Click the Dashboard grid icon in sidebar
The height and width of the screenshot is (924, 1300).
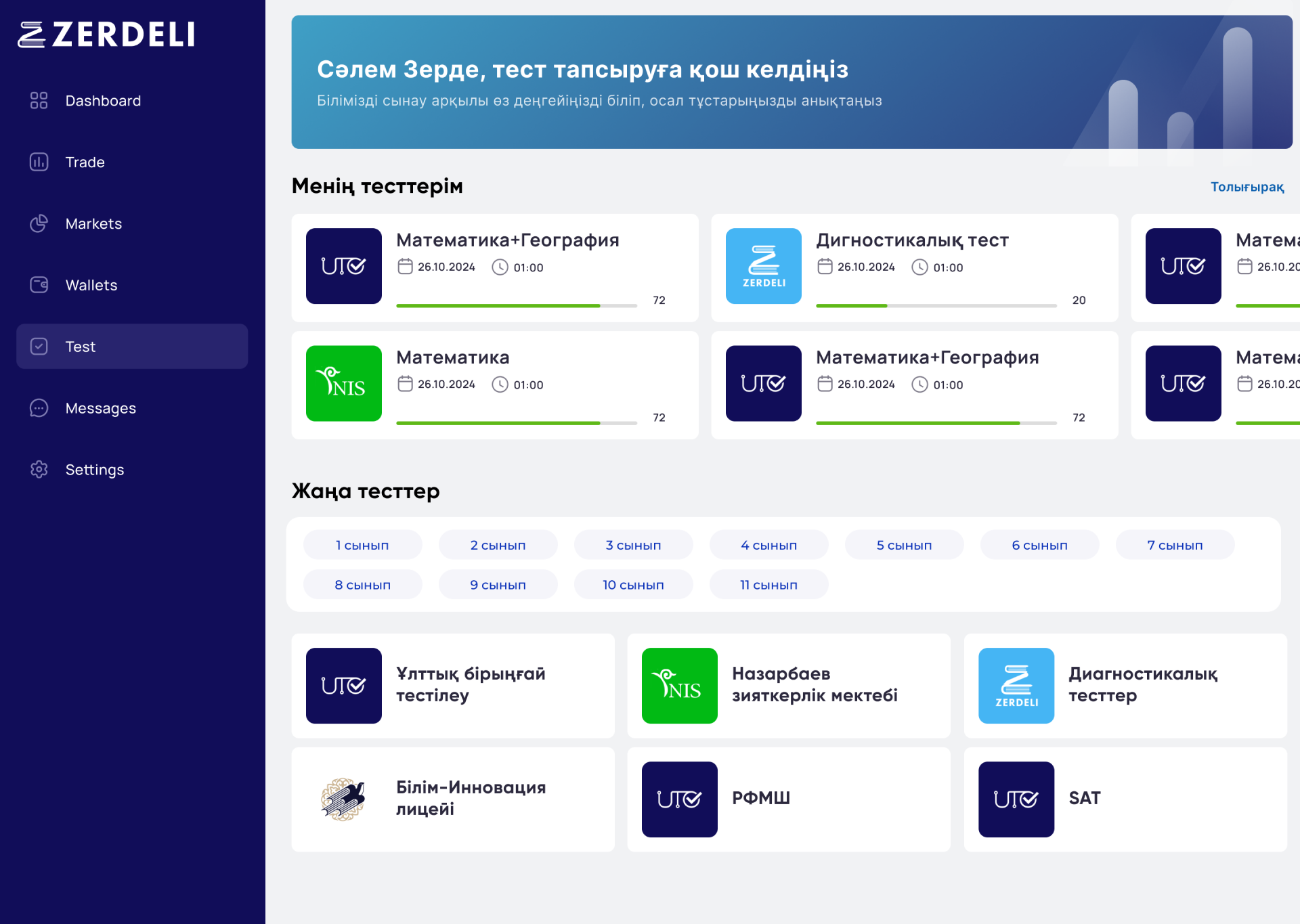point(39,100)
